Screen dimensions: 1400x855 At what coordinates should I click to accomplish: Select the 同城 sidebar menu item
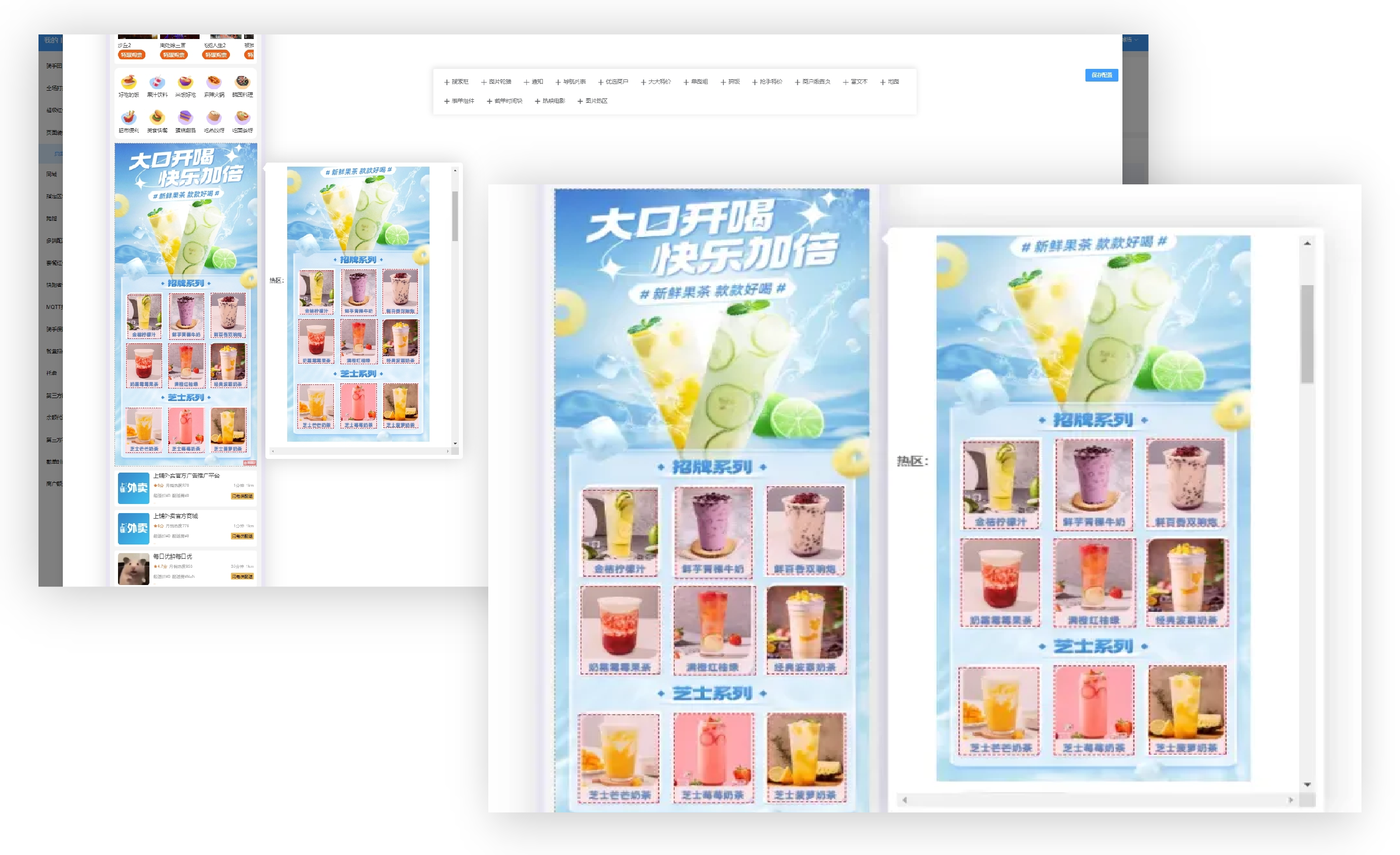pyautogui.click(x=51, y=174)
